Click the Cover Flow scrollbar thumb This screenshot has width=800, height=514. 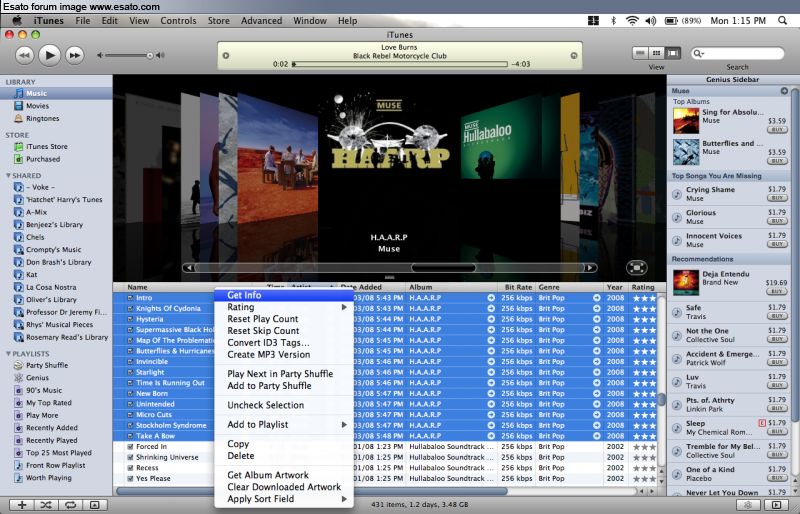click(x=443, y=267)
